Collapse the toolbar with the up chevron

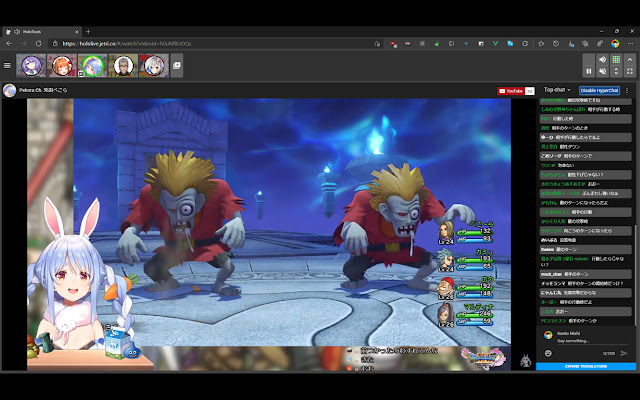tap(630, 60)
